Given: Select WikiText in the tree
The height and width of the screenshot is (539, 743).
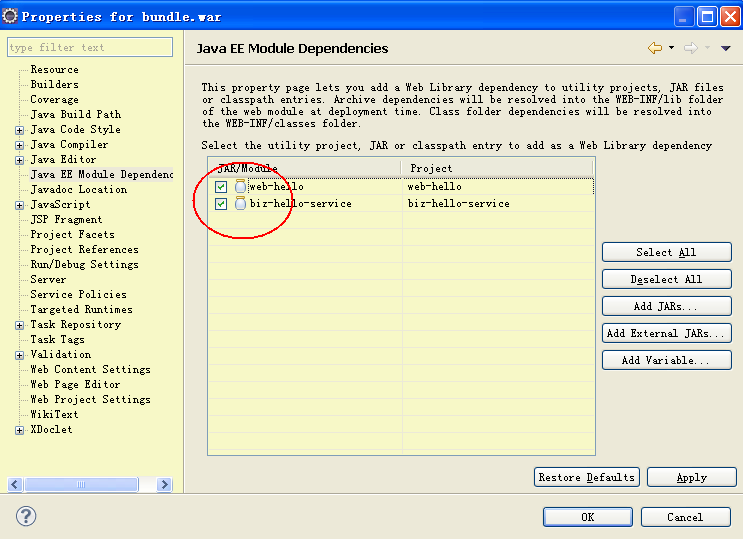Looking at the screenshot, I should [x=54, y=414].
